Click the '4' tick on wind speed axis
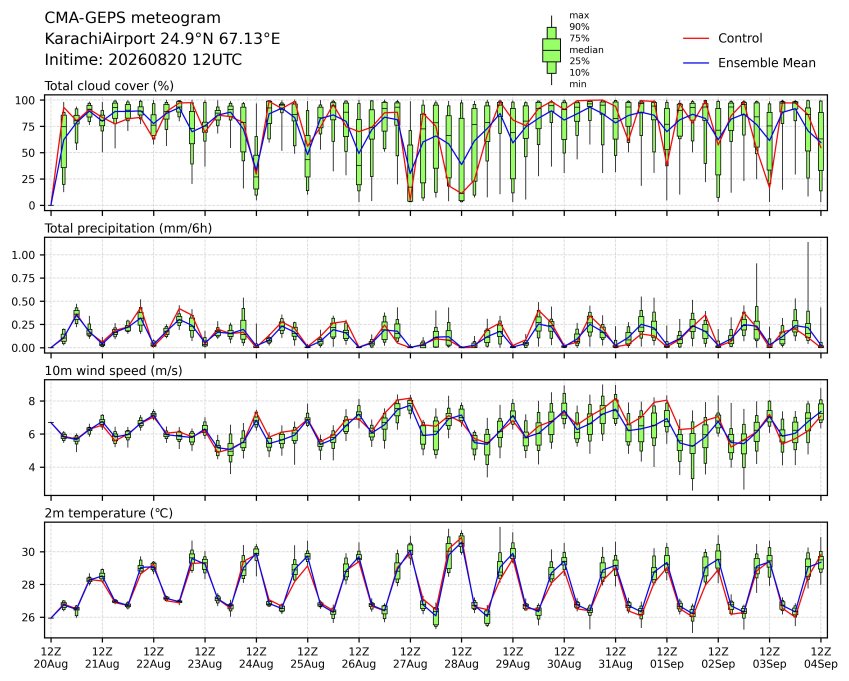This screenshot has width=849, height=681. point(32,467)
